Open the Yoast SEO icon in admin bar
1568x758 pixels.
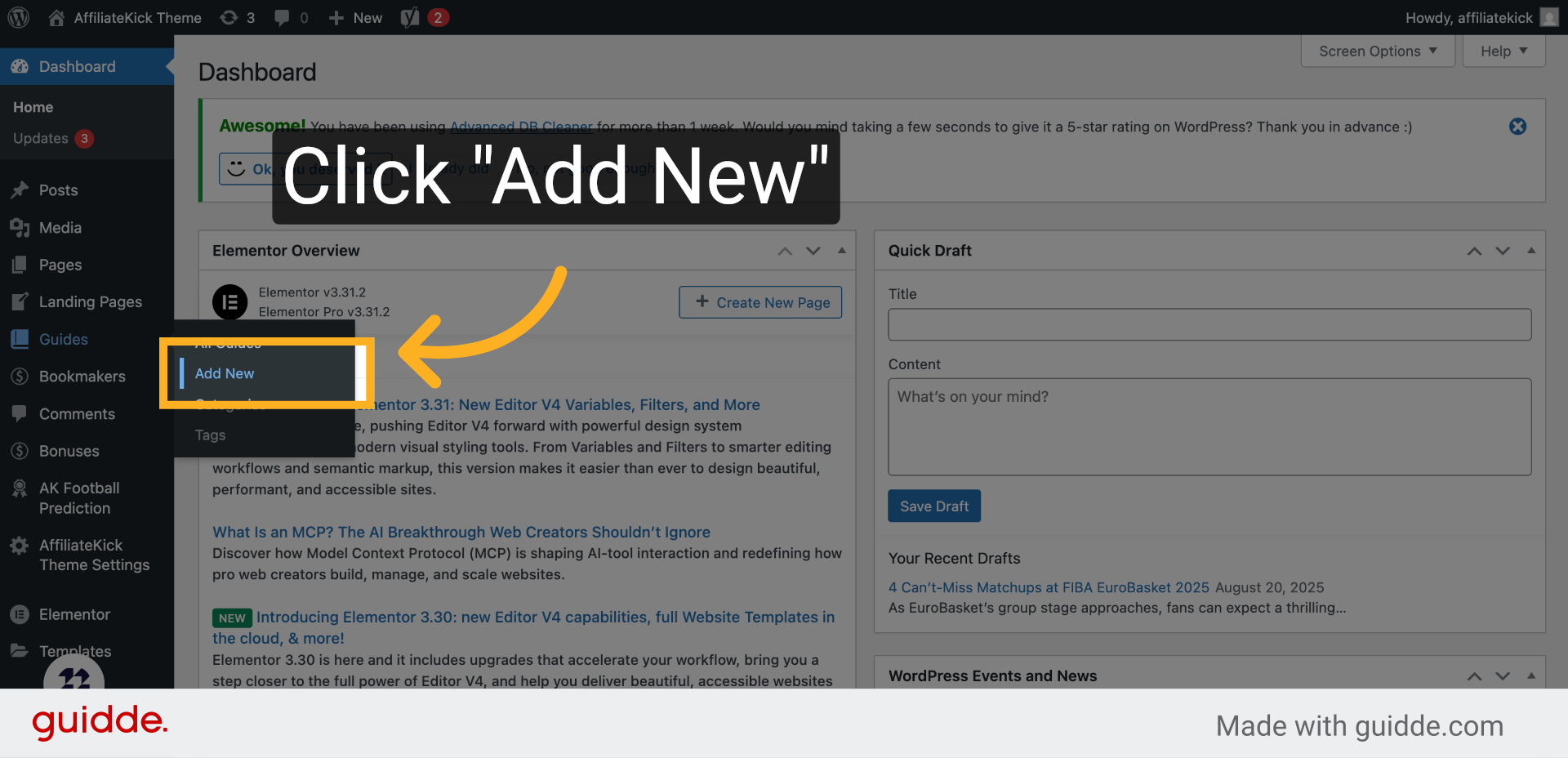click(410, 17)
